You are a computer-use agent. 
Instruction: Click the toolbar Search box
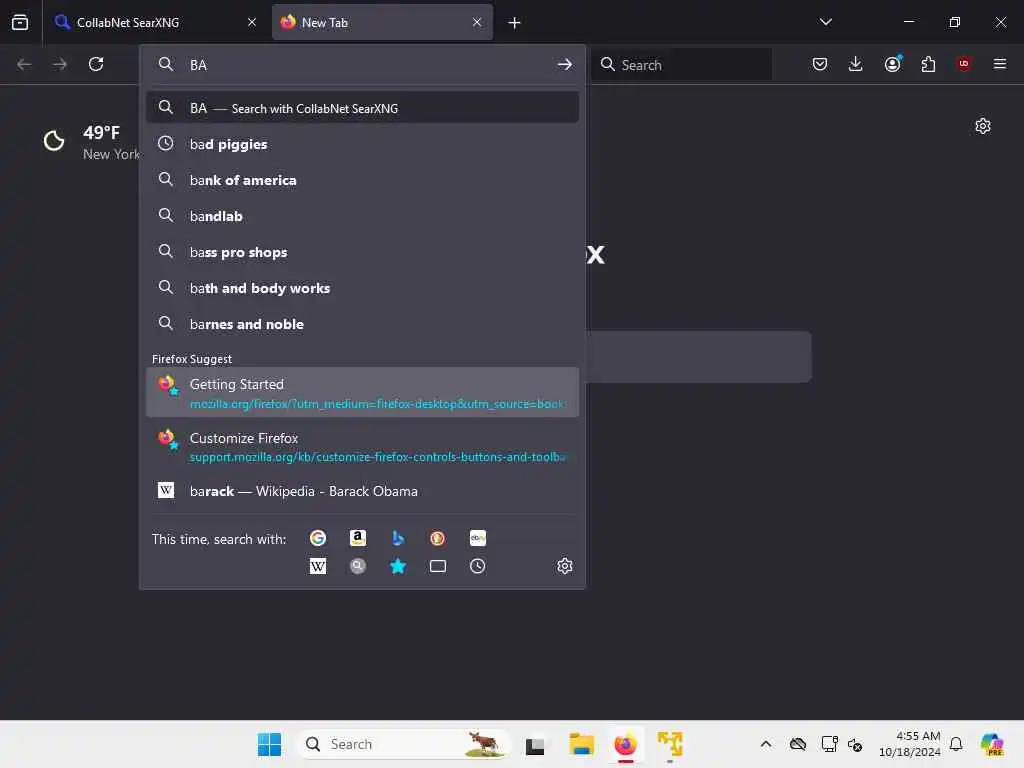tap(681, 65)
